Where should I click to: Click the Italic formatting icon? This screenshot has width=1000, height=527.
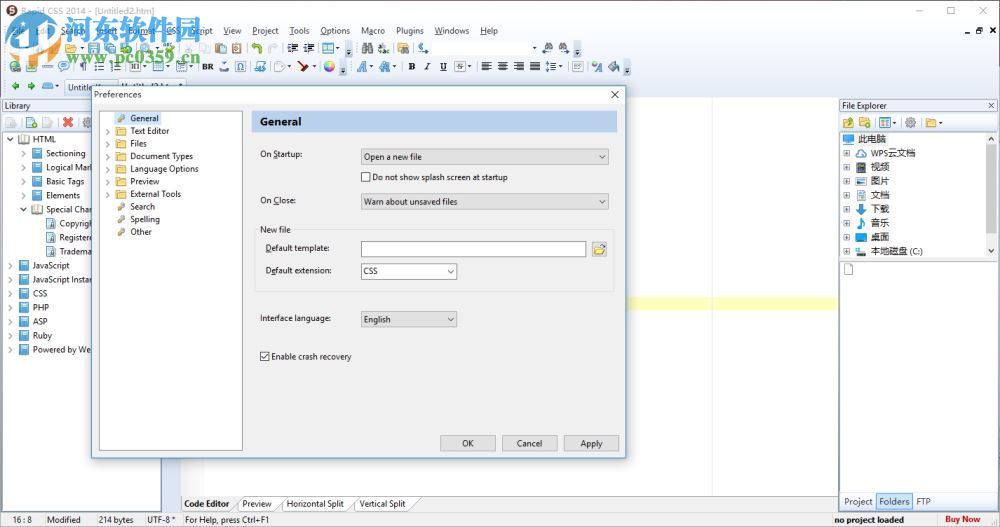pyautogui.click(x=427, y=66)
